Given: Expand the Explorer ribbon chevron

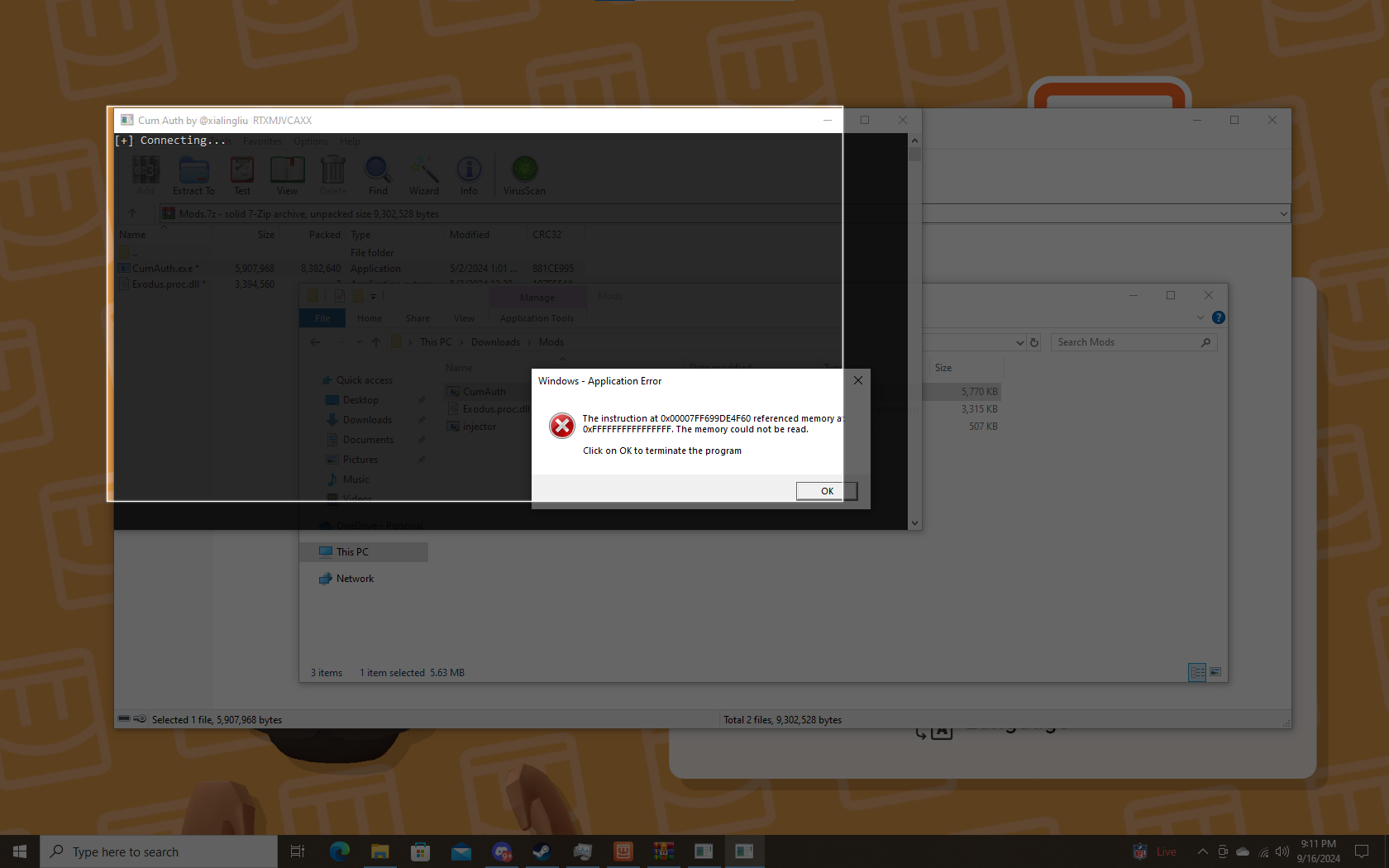Looking at the screenshot, I should coord(1200,317).
